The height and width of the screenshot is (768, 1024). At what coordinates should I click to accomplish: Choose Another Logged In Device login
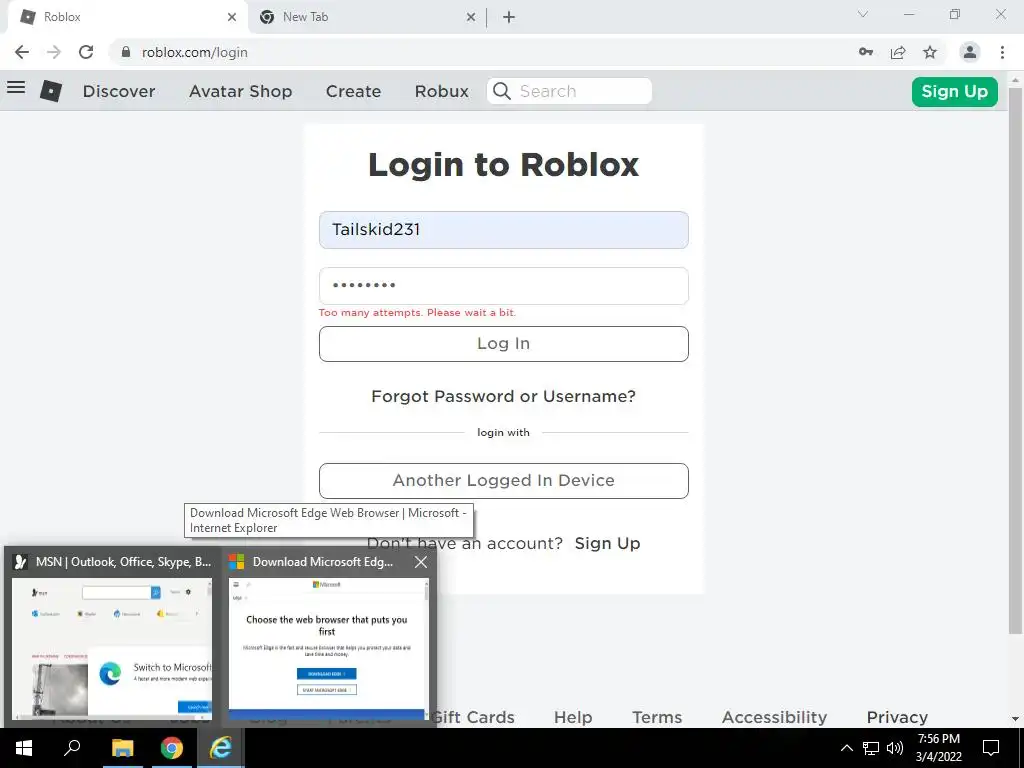[504, 481]
